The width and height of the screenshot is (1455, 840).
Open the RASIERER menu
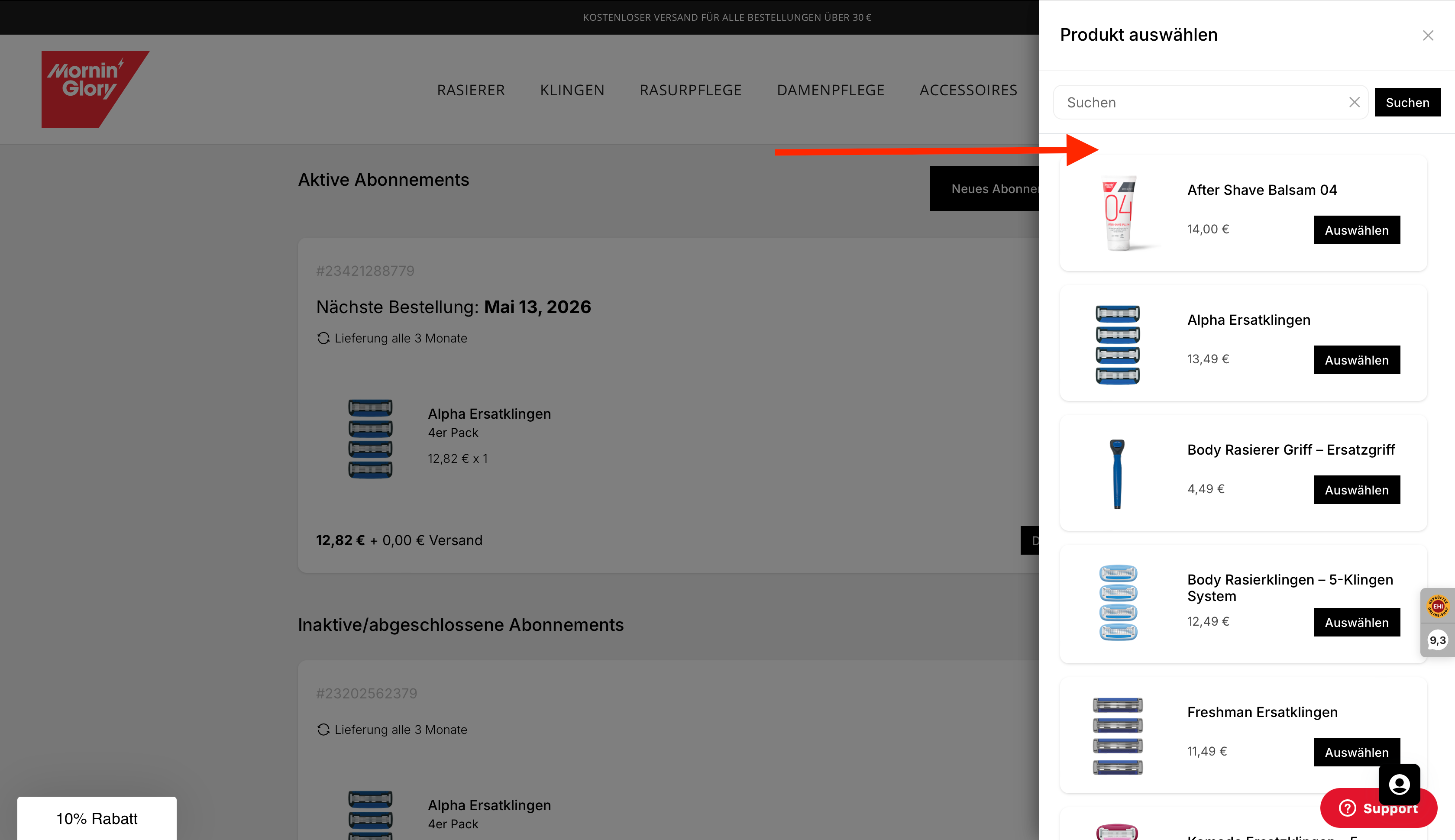click(x=471, y=90)
